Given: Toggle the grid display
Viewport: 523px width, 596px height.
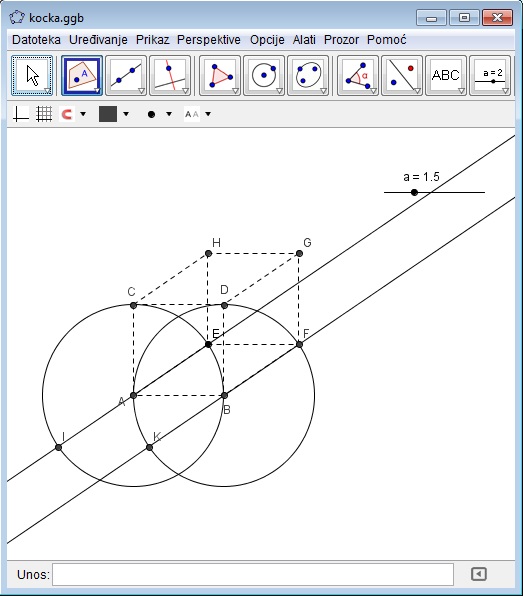Looking at the screenshot, I should pos(44,114).
